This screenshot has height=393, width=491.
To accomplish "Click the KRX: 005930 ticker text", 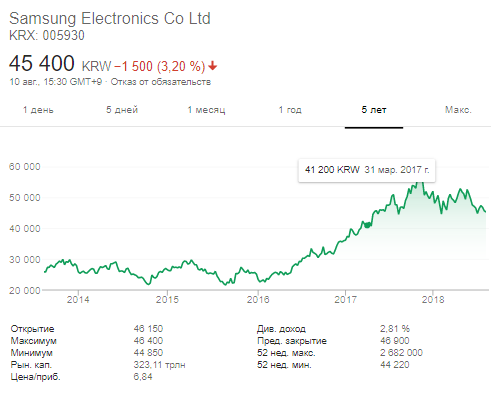I will pos(47,35).
